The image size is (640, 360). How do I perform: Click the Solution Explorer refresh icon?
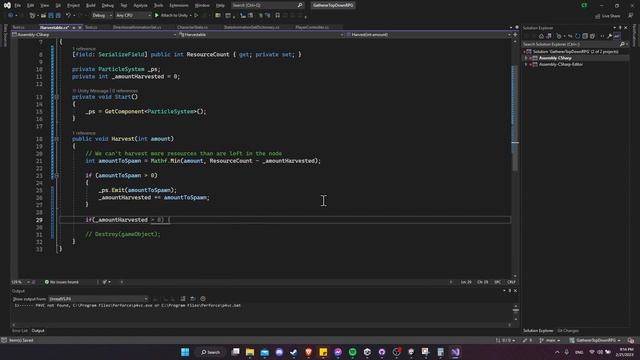pyautogui.click(x=577, y=36)
